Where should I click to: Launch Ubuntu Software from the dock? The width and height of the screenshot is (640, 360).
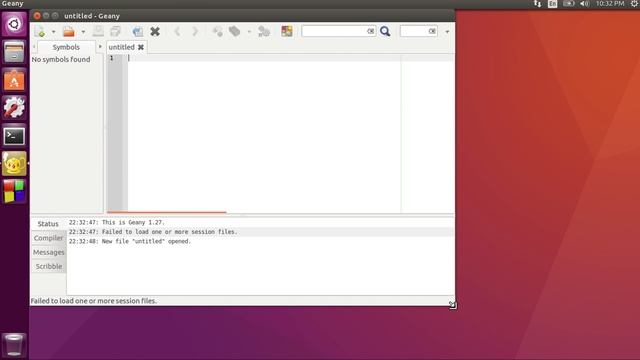coord(14,80)
